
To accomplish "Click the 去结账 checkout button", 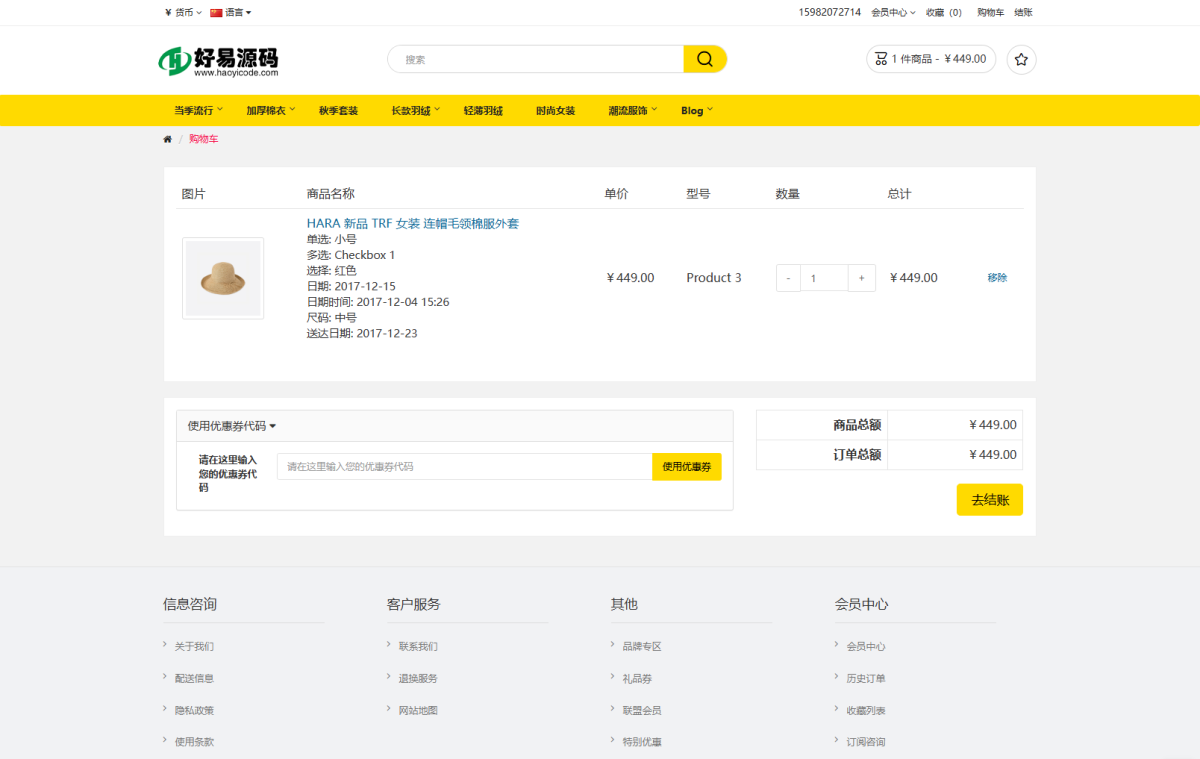I will pos(990,500).
